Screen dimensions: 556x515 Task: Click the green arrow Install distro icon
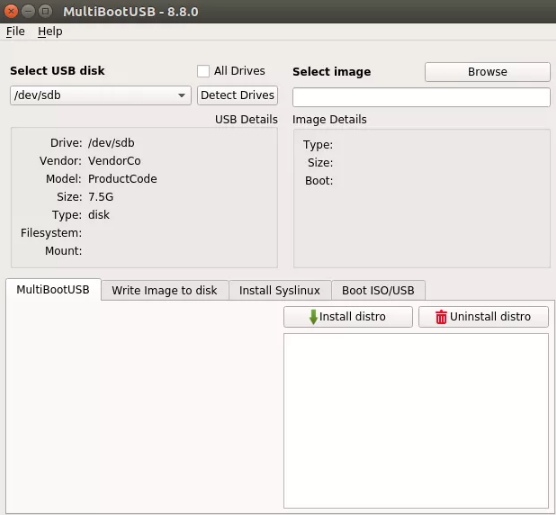pos(313,317)
